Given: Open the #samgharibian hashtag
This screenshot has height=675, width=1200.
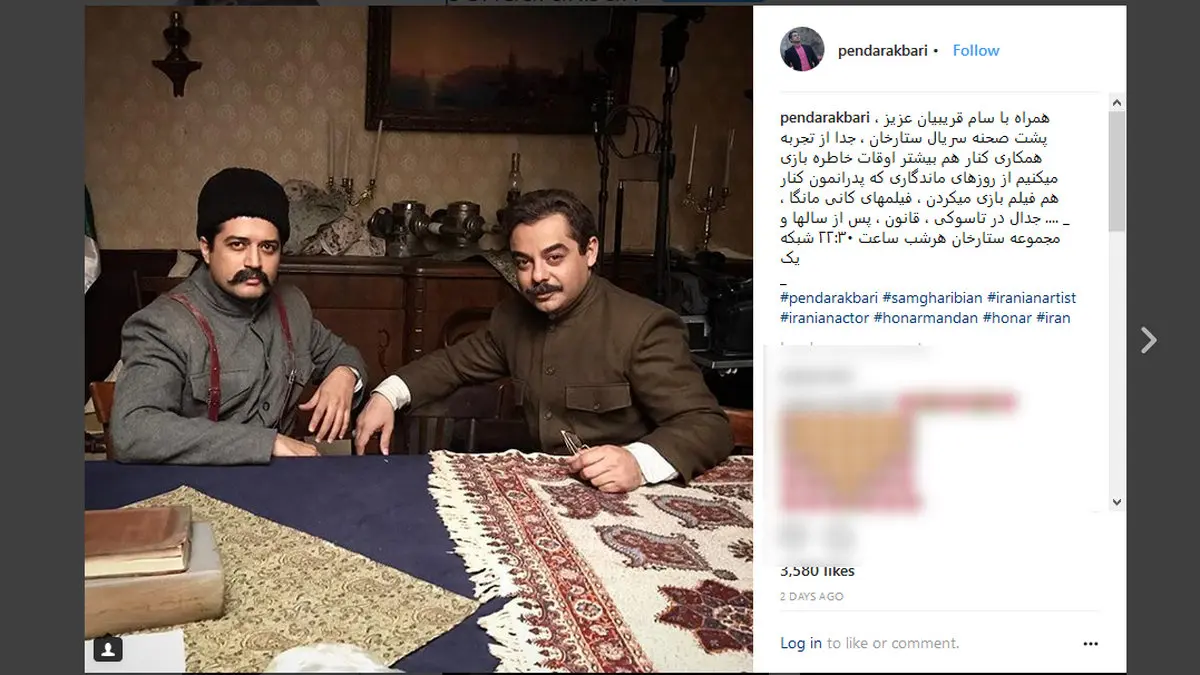Looking at the screenshot, I should pyautogui.click(x=930, y=298).
